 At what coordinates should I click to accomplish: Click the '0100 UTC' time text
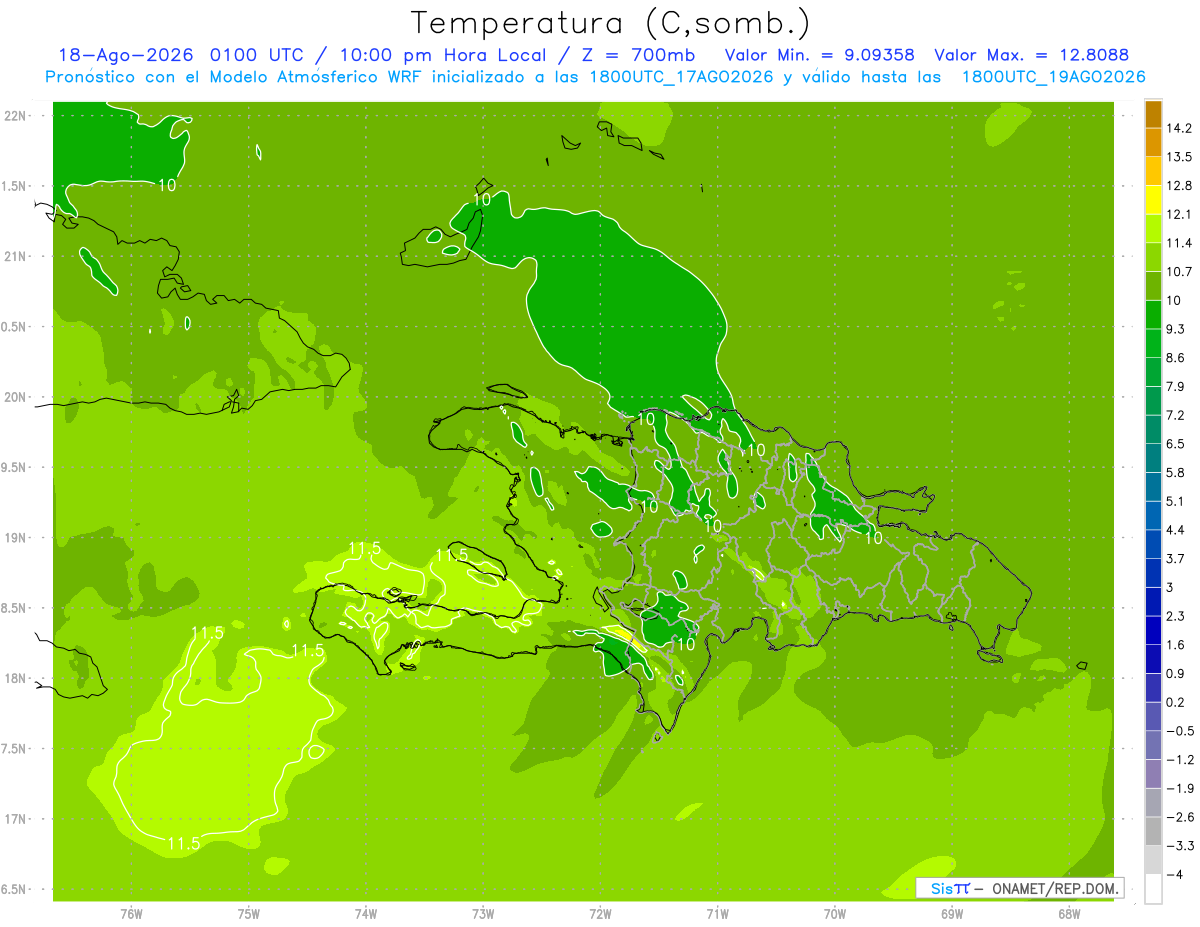(x=255, y=55)
